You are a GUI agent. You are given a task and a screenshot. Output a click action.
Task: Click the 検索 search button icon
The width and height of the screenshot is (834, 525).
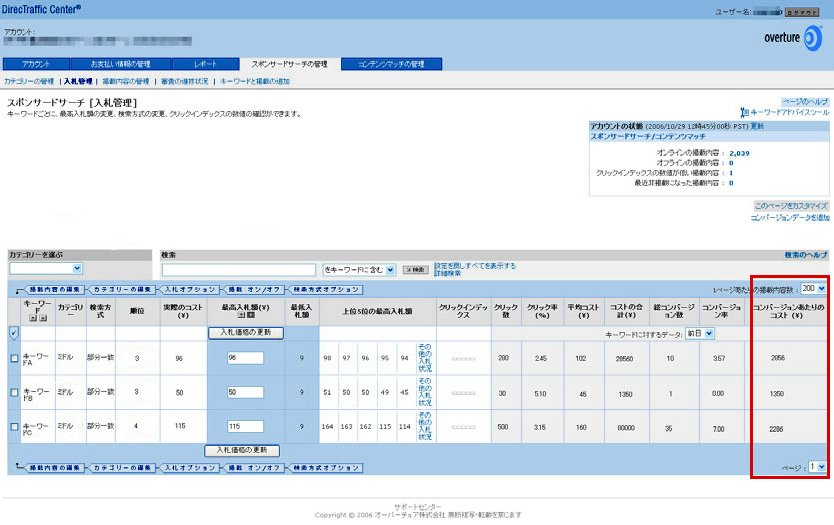pyautogui.click(x=414, y=270)
